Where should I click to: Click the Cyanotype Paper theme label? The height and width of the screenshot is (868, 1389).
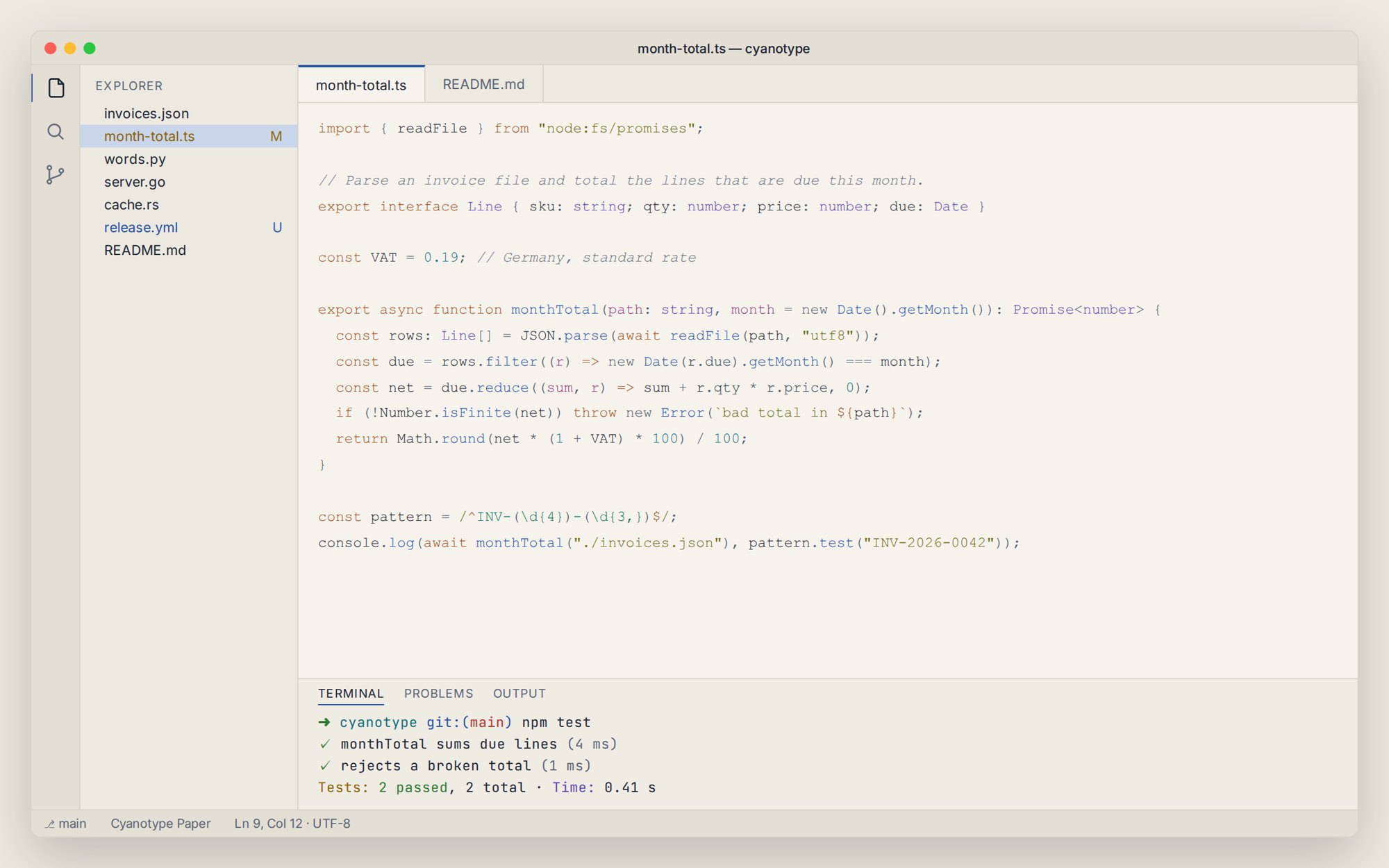[x=160, y=823]
